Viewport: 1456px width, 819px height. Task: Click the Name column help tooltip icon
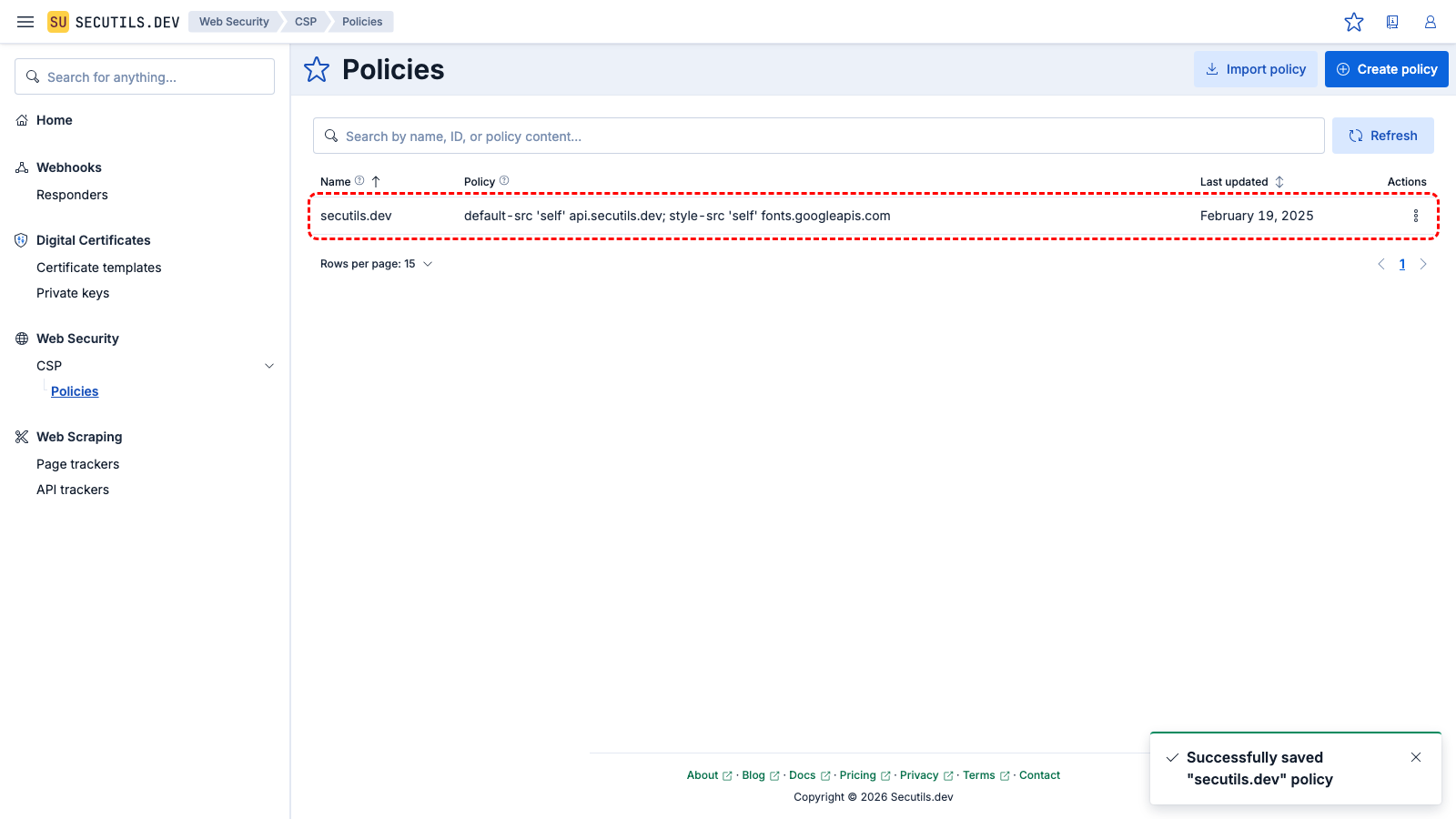pos(359,180)
